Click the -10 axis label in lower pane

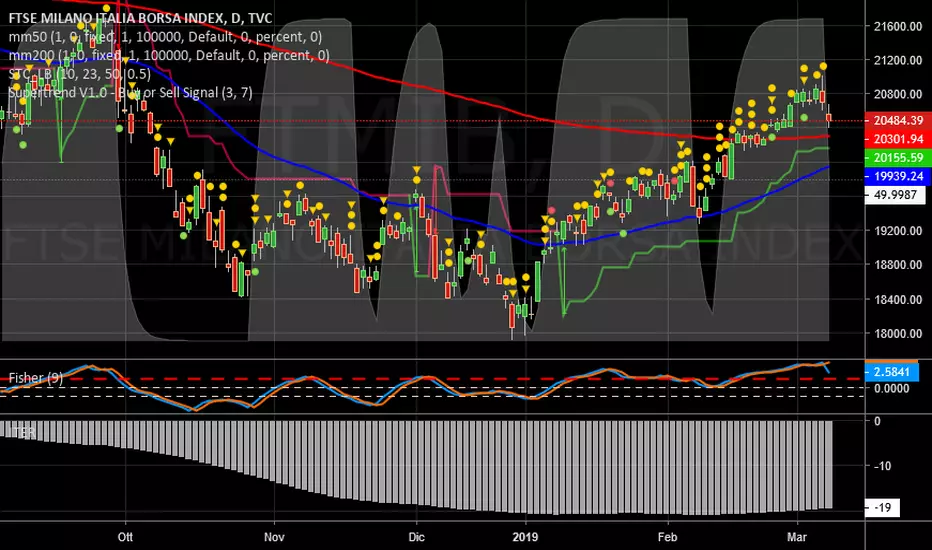[x=881, y=466]
